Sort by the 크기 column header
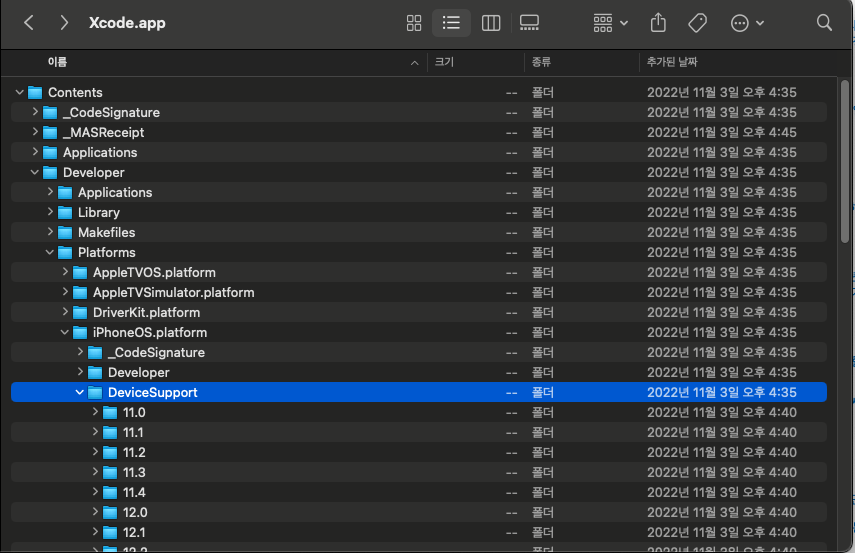Viewport: 855px width, 553px height. point(444,62)
